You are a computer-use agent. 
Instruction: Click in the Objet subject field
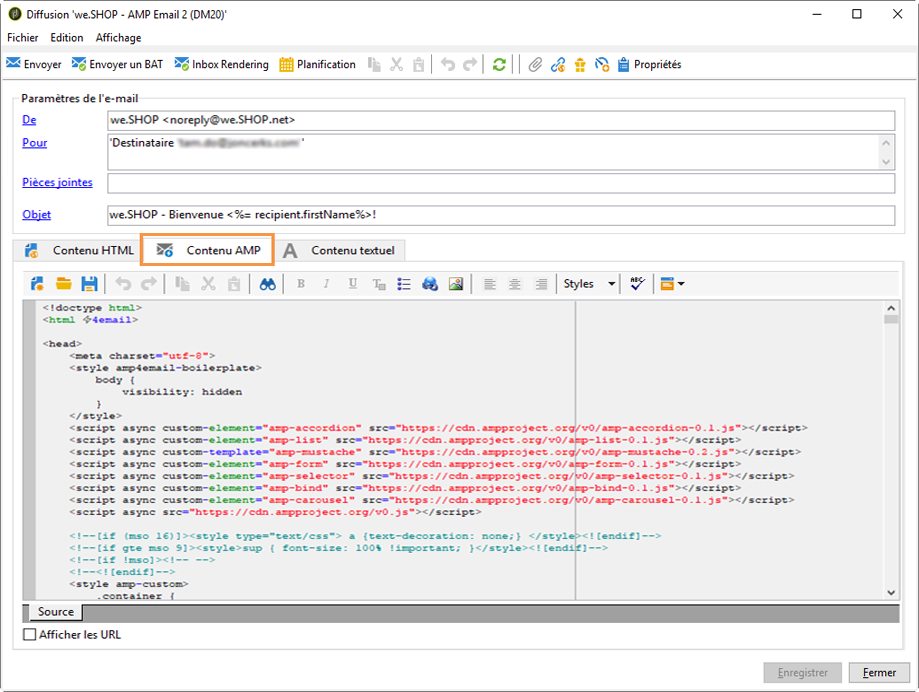click(501, 215)
